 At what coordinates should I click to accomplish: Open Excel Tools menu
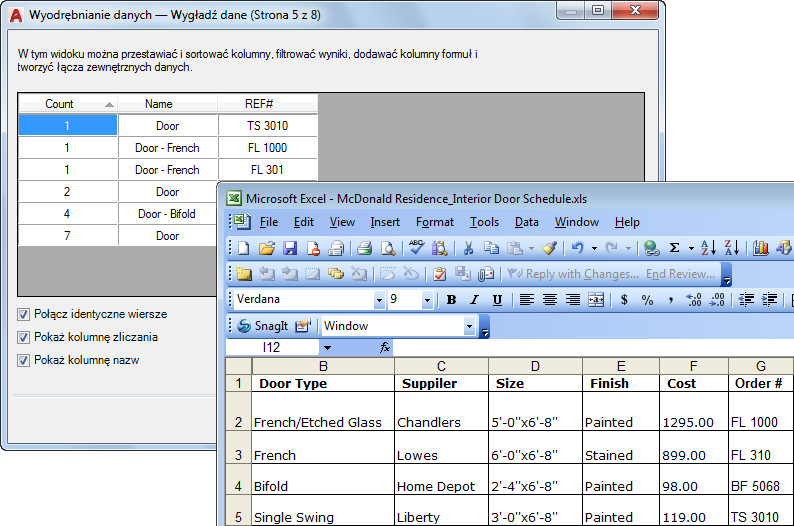(484, 222)
